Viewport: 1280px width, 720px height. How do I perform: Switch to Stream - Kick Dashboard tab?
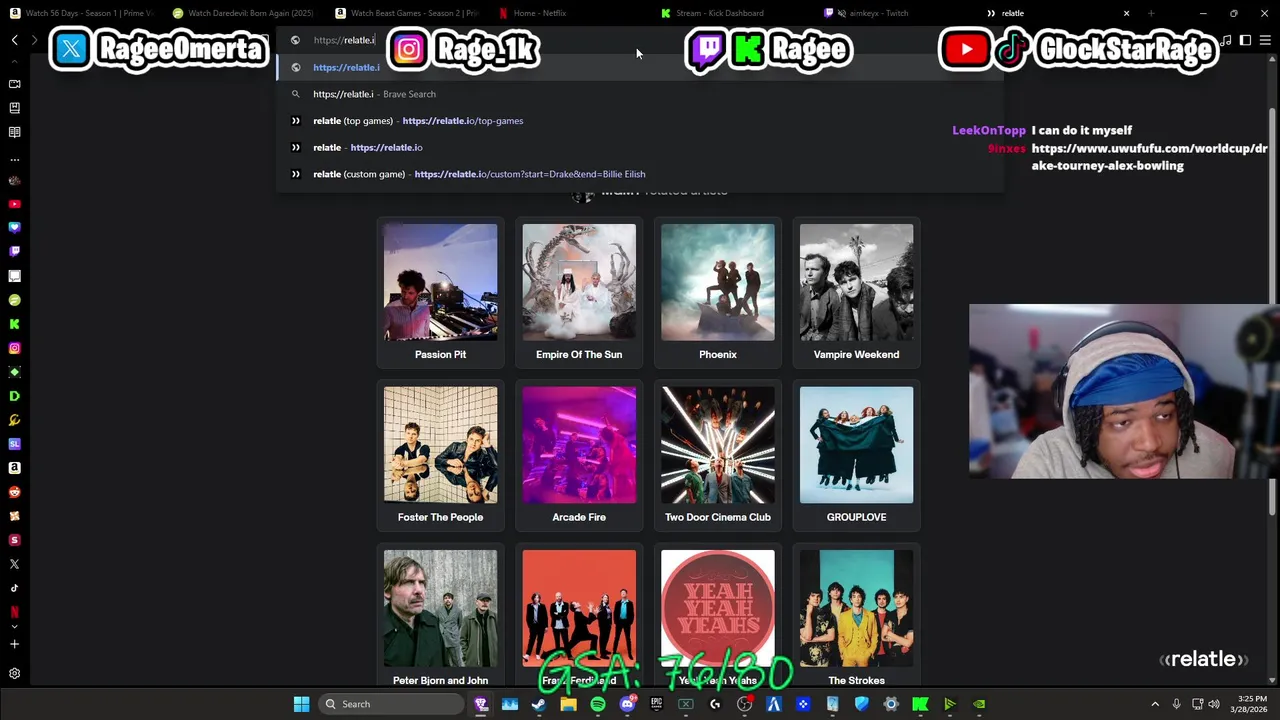[x=719, y=13]
